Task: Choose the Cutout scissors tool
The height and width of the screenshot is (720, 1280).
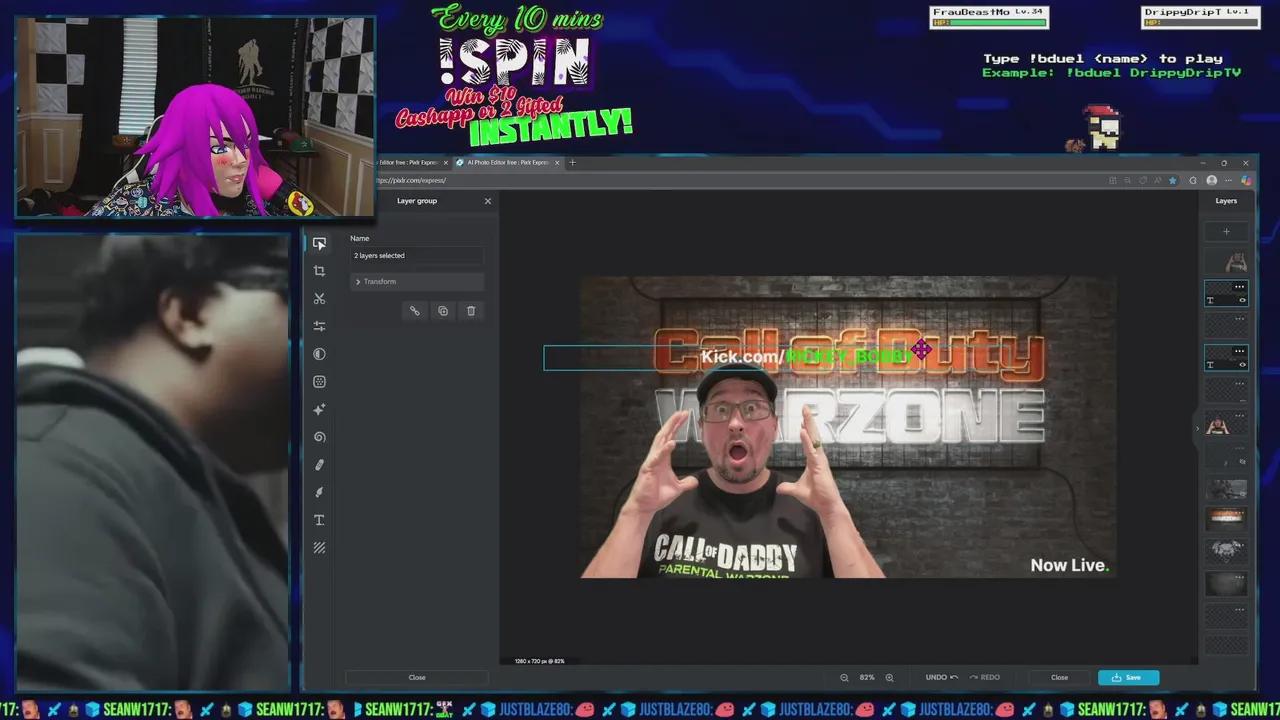Action: click(x=319, y=299)
